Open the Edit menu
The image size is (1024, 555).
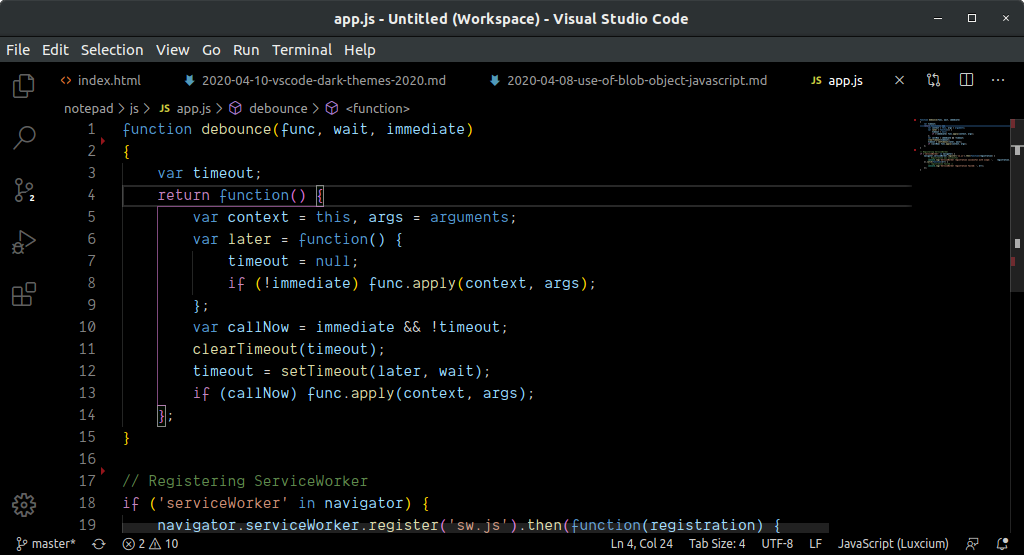click(56, 50)
